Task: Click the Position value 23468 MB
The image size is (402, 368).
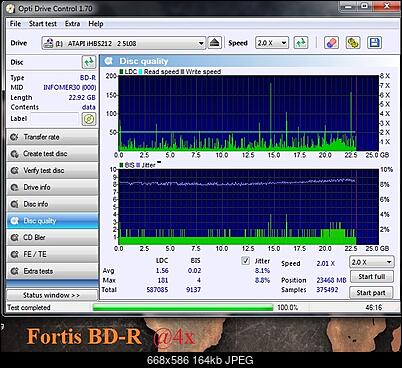Action: 331,280
